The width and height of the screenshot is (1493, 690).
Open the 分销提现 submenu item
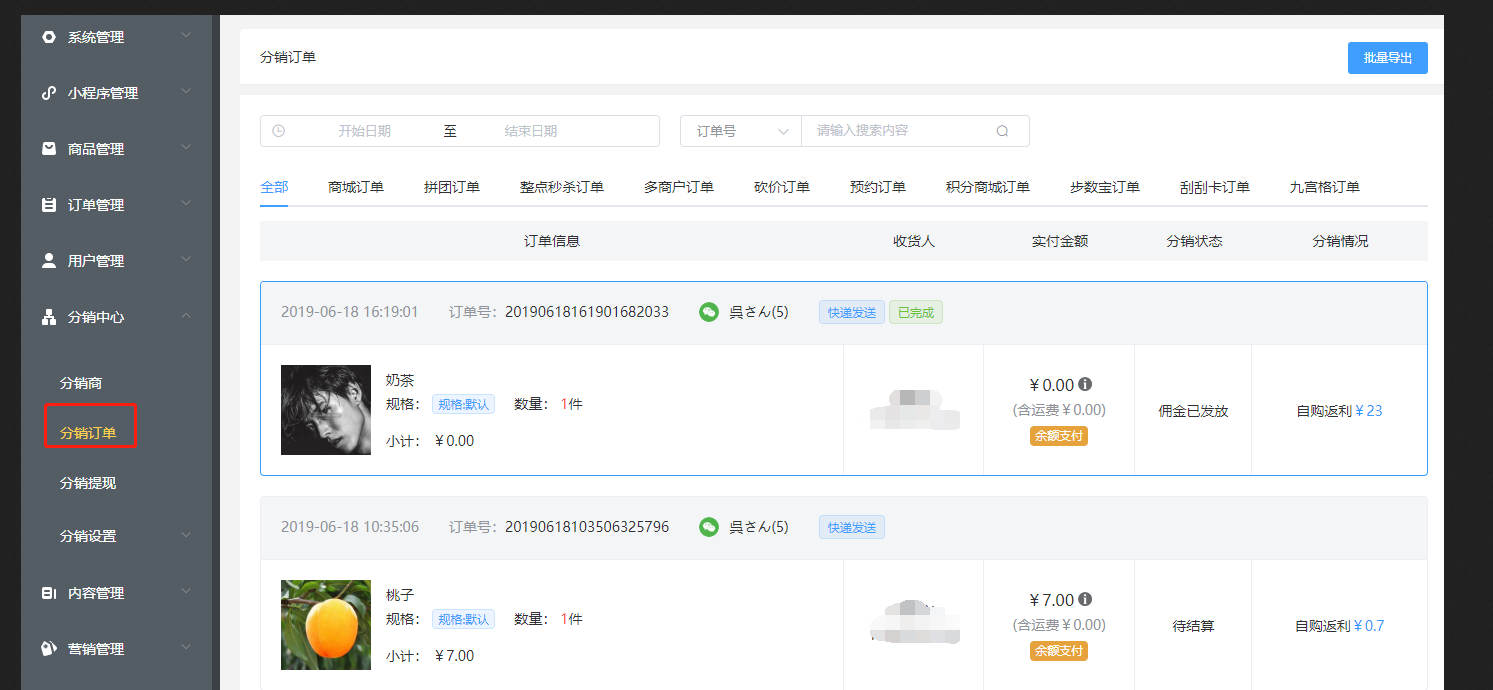pyautogui.click(x=88, y=483)
